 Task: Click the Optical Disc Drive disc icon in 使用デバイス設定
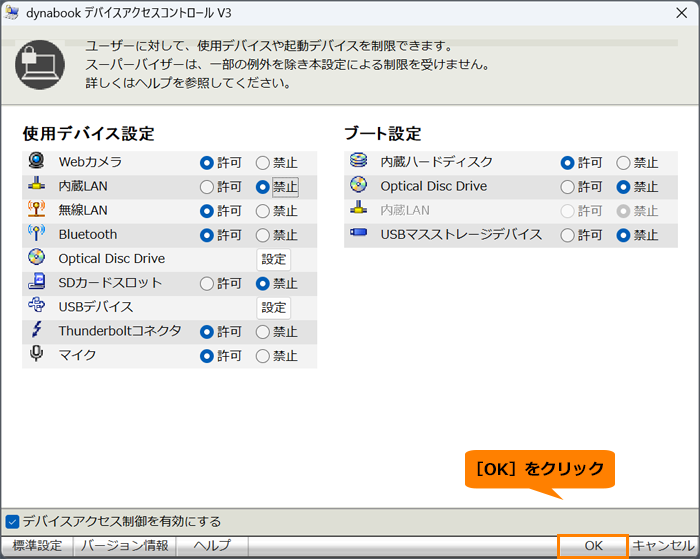coord(37,257)
